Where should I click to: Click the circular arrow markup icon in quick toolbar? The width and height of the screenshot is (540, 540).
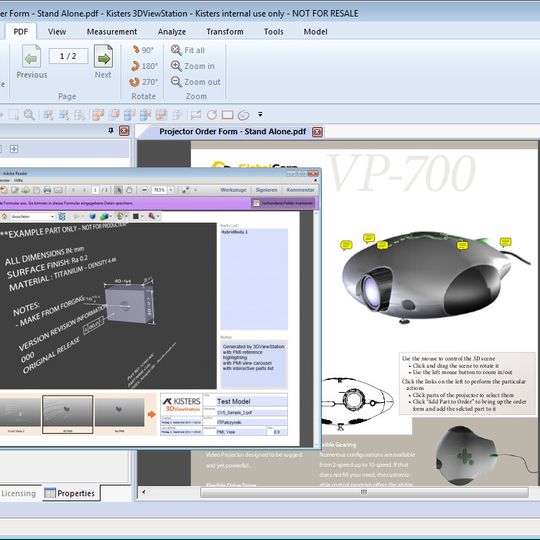[x=212, y=115]
